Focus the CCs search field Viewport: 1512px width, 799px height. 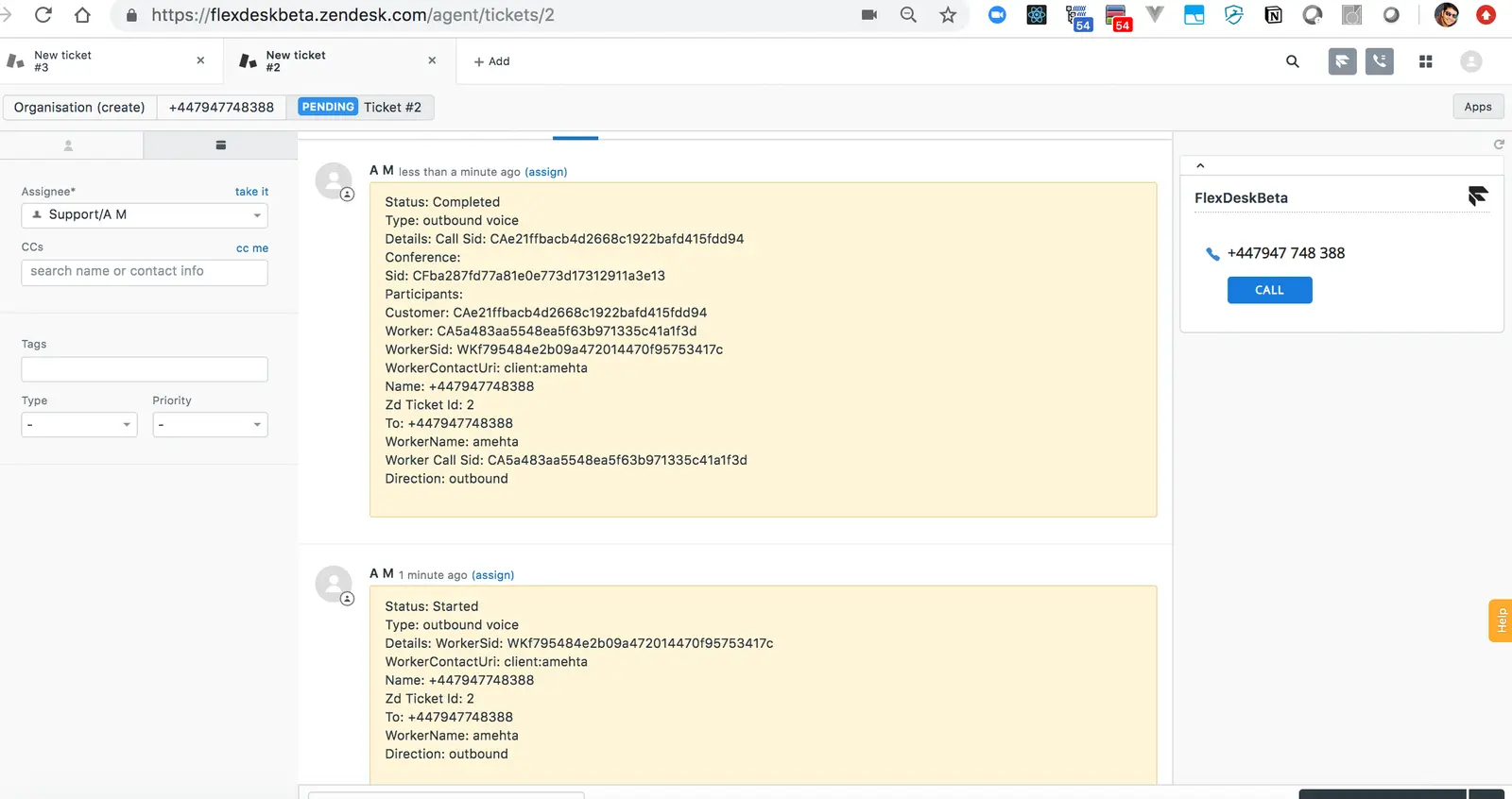tap(145, 272)
